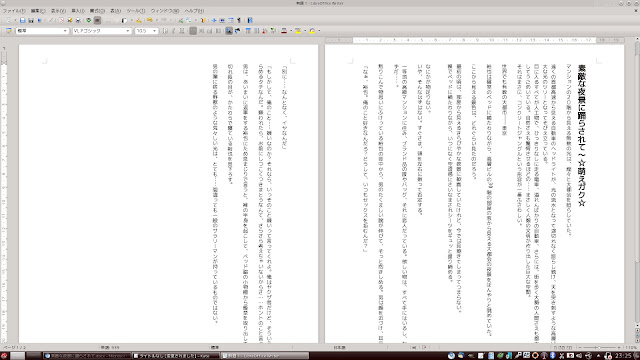Screen dimensions: 640x360
Task: Open the 編集 menu
Action: pyautogui.click(x=38, y=11)
